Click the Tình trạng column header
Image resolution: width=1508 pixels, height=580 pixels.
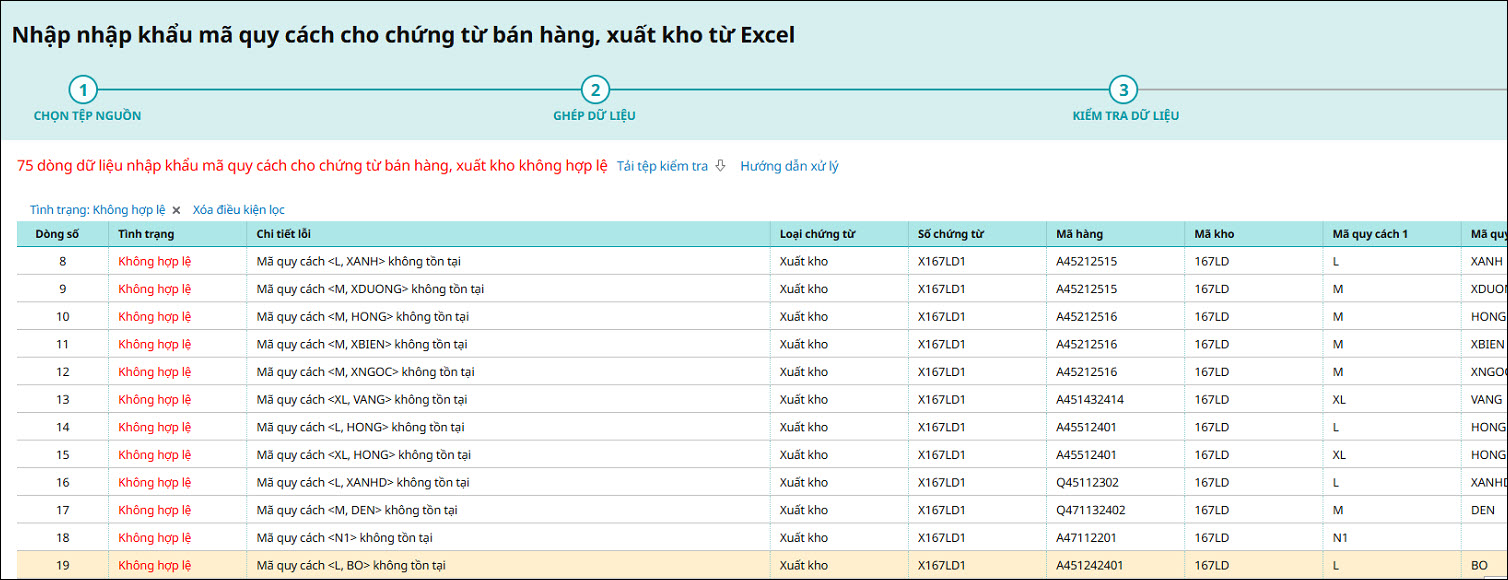(x=146, y=234)
